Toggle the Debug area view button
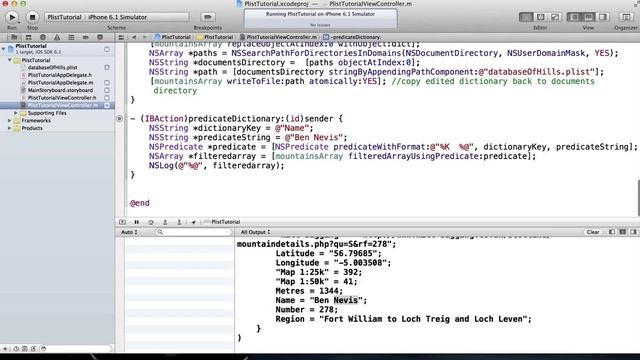 click(589, 17)
